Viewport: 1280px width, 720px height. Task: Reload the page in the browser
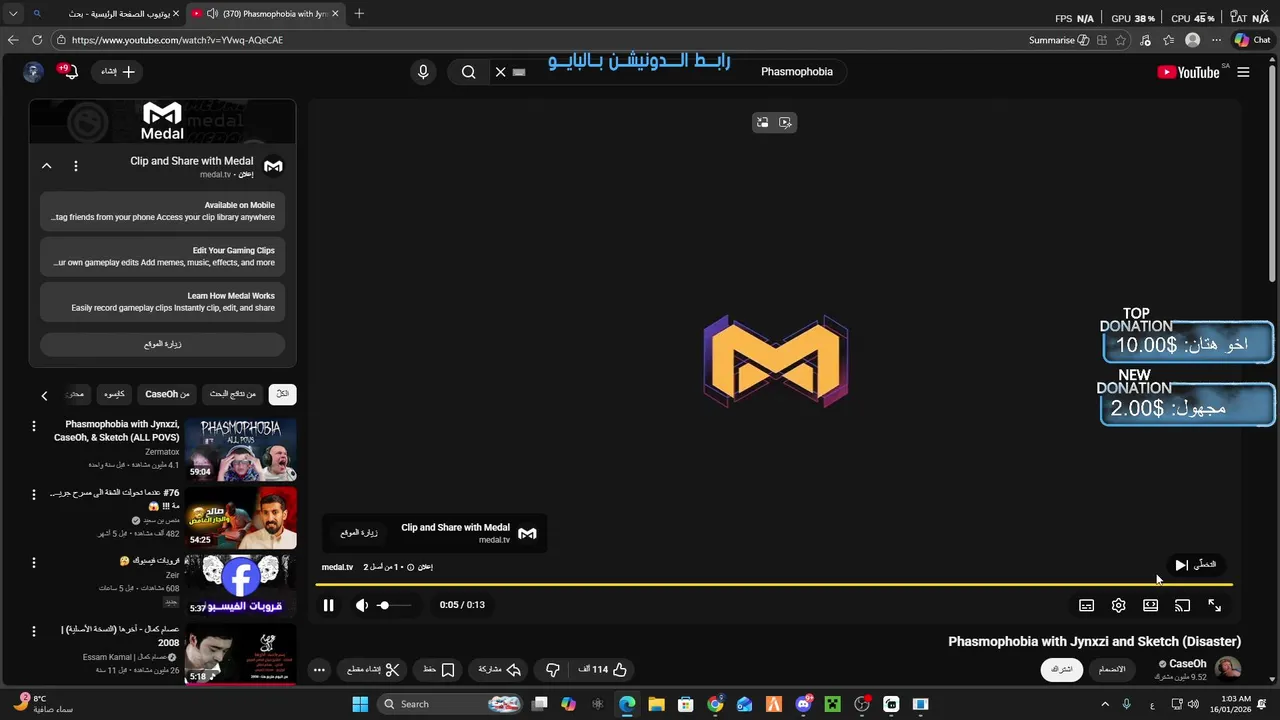tap(37, 40)
